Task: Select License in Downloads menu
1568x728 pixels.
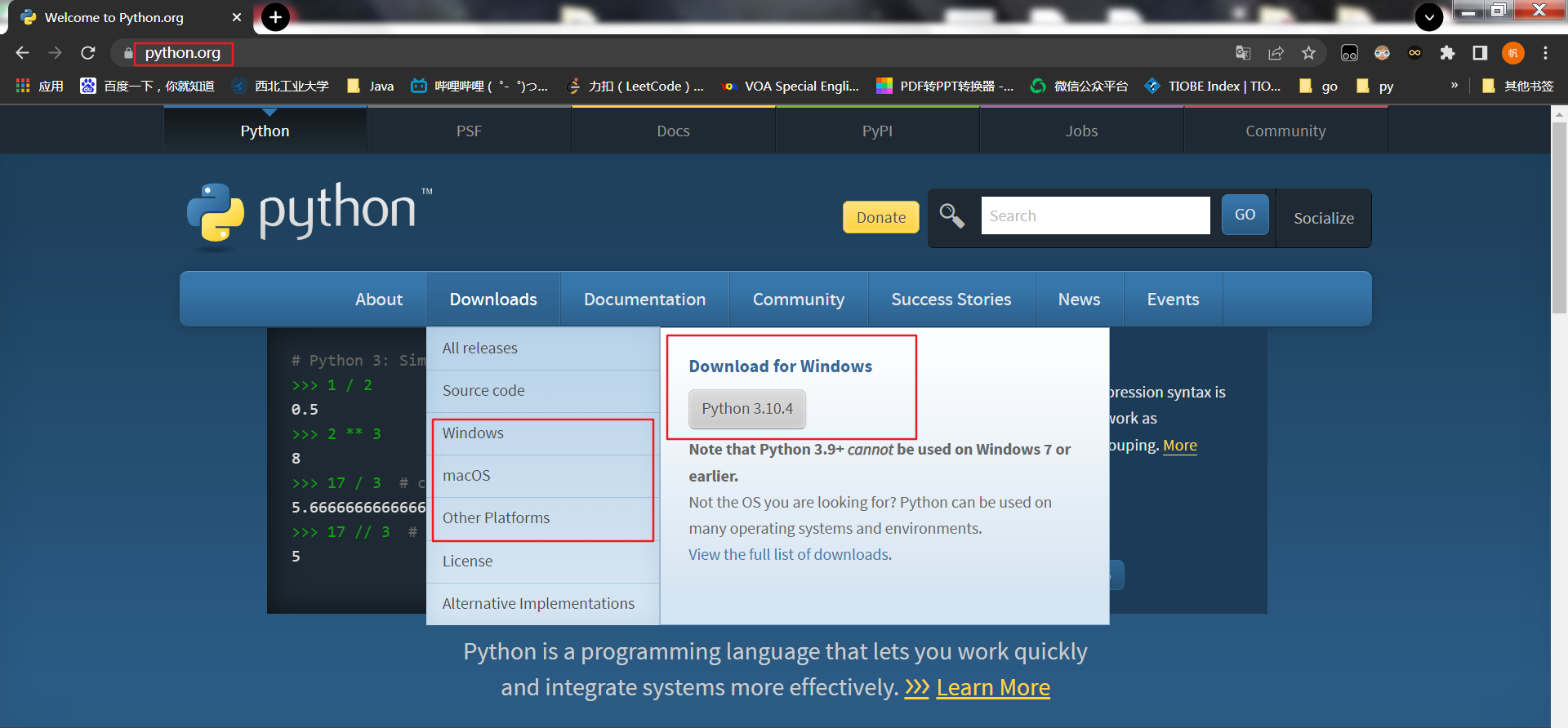Action: pyautogui.click(x=543, y=562)
